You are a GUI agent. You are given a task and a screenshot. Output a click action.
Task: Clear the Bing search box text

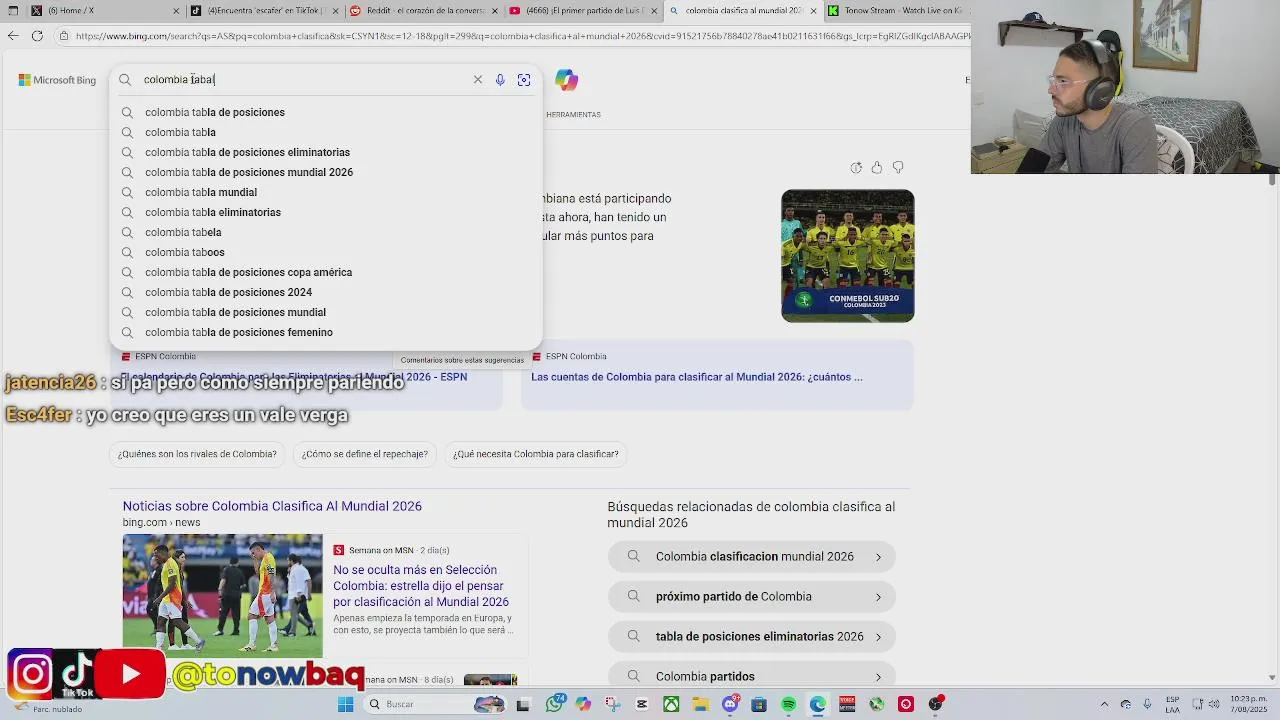(478, 79)
